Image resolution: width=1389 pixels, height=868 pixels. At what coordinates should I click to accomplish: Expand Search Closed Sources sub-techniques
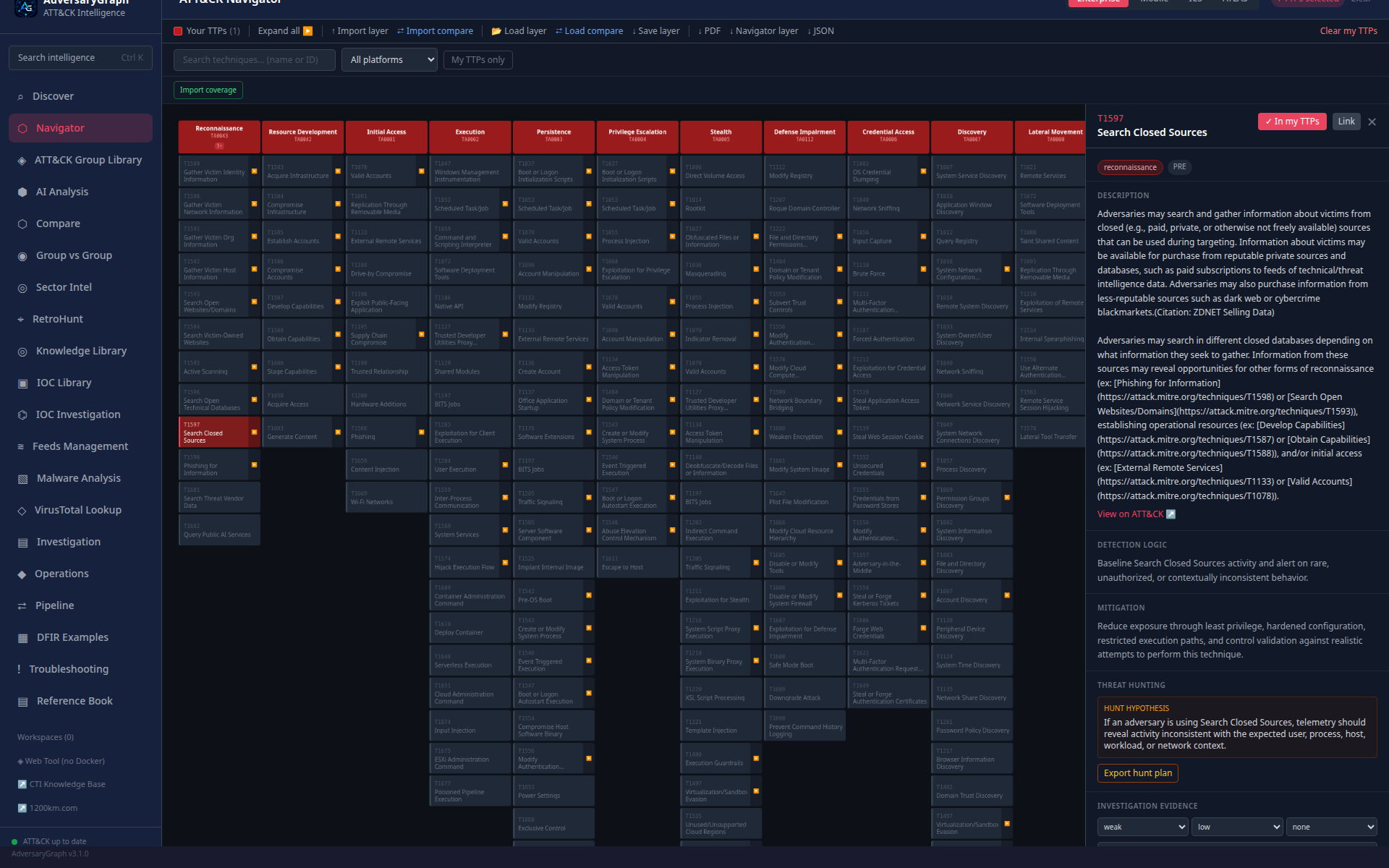pyautogui.click(x=254, y=433)
